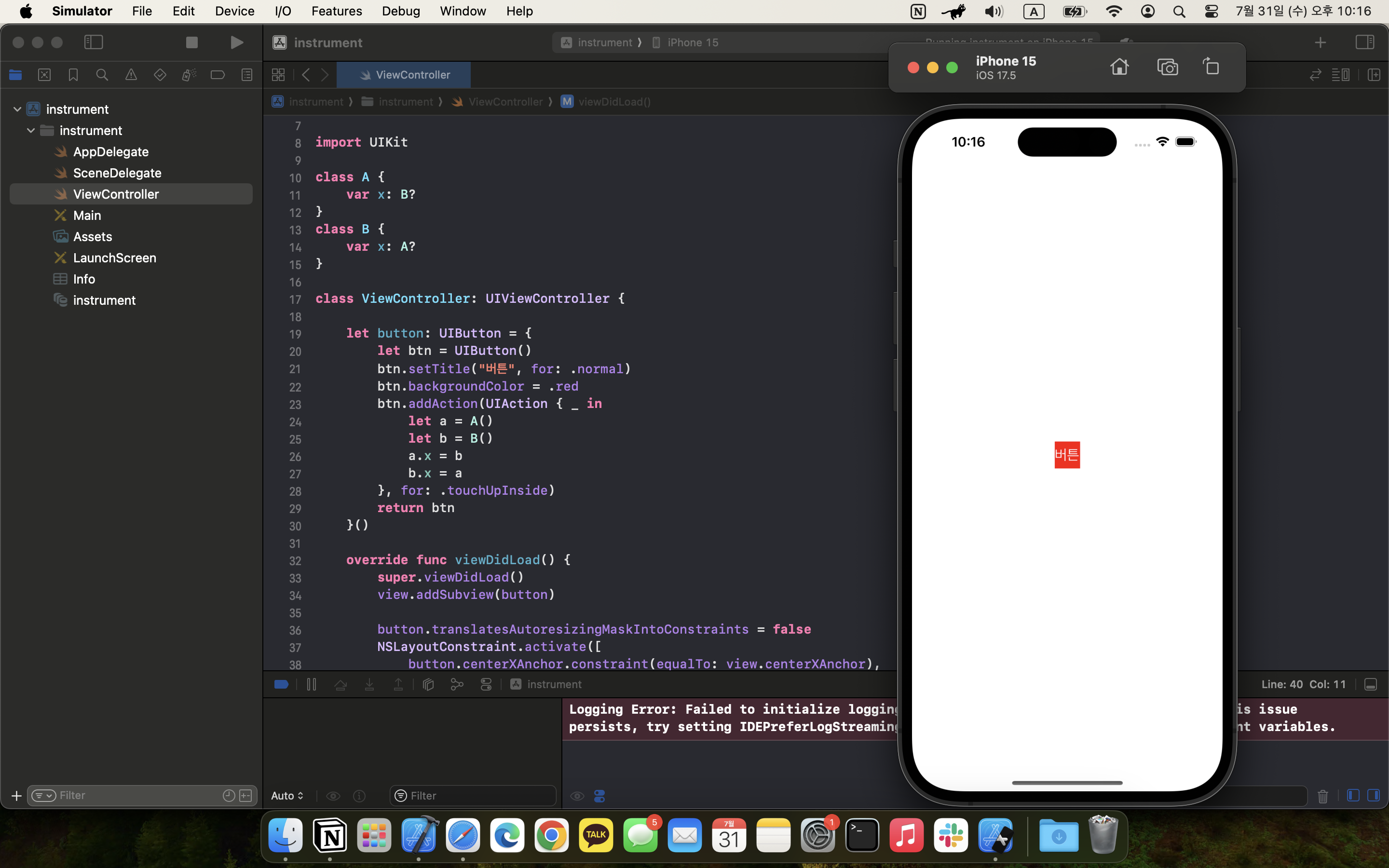
Task: Open the Report navigator icon
Action: point(247,75)
